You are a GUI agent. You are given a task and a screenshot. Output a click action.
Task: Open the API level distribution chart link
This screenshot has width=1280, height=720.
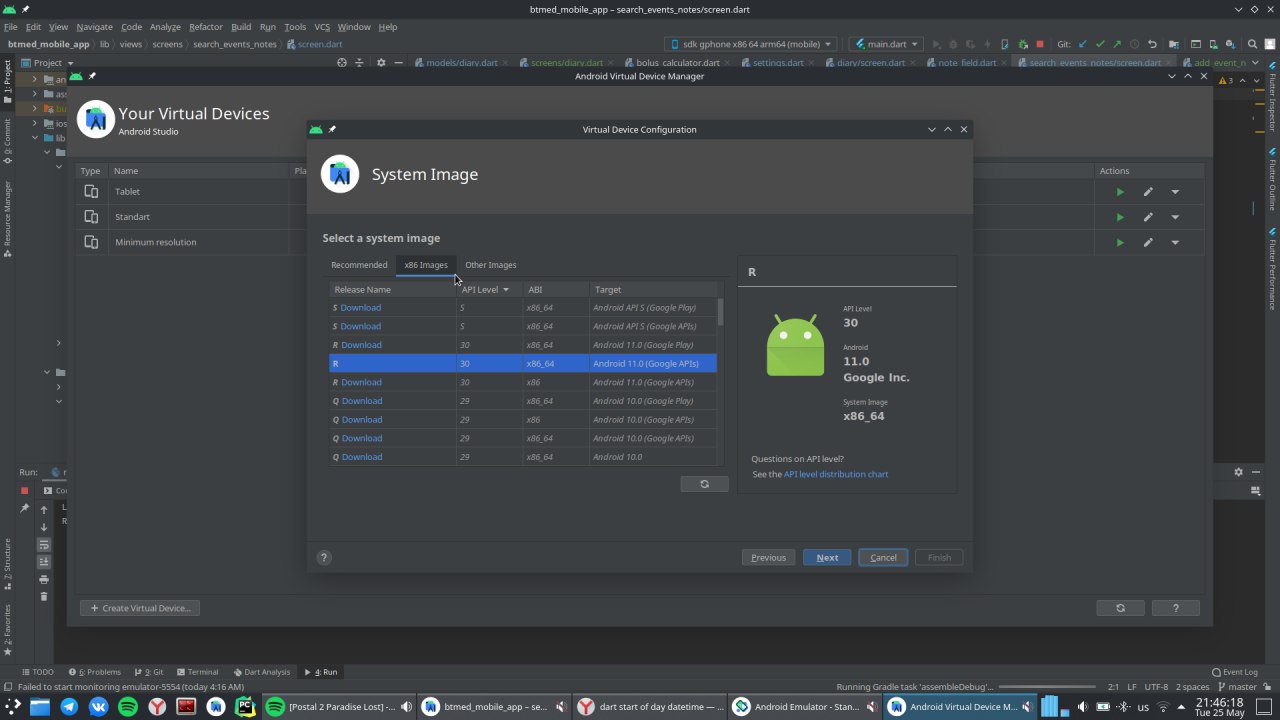click(x=836, y=474)
